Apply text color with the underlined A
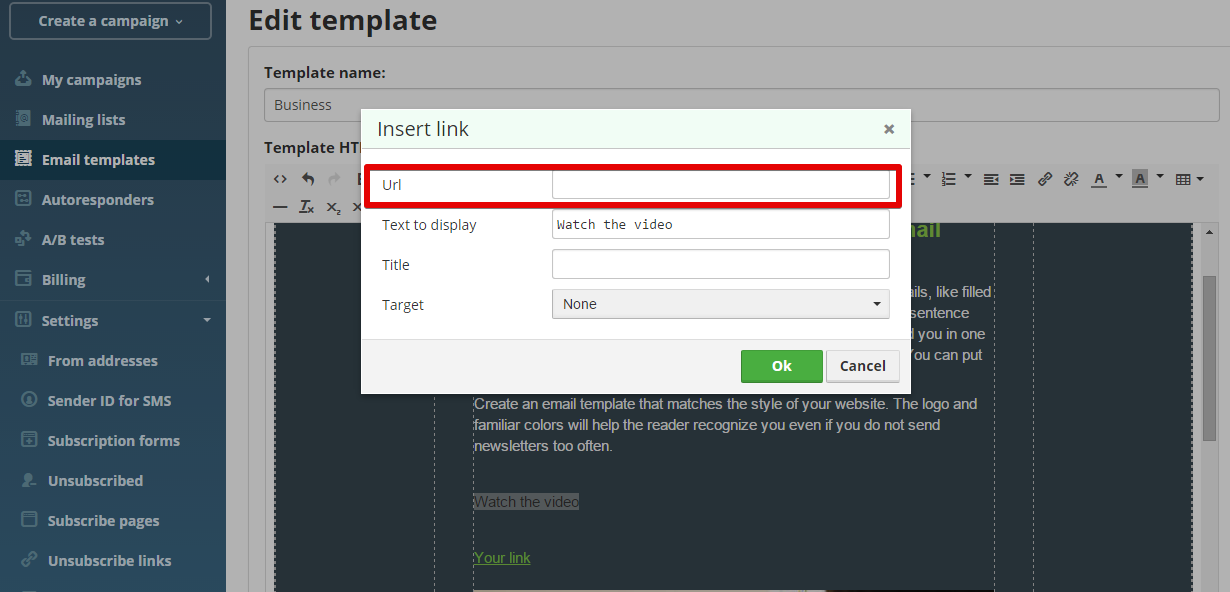 (1099, 179)
